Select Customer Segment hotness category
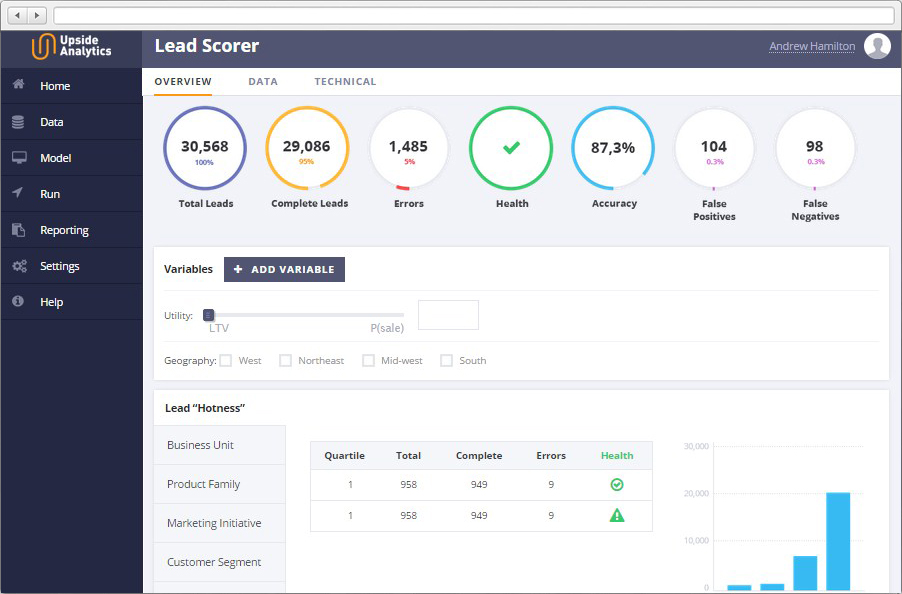Screen dimensions: 902x594 click(x=220, y=562)
